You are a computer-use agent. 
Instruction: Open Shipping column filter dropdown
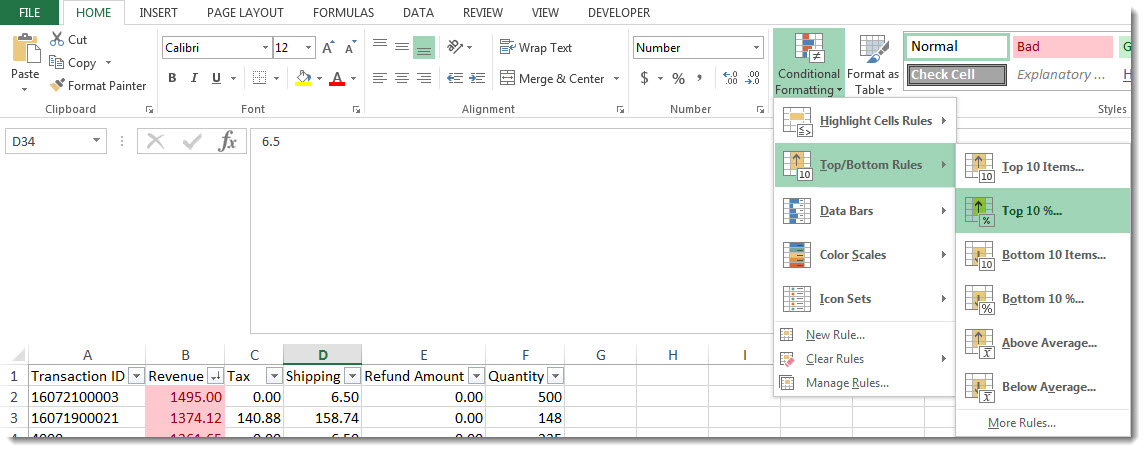coord(352,376)
